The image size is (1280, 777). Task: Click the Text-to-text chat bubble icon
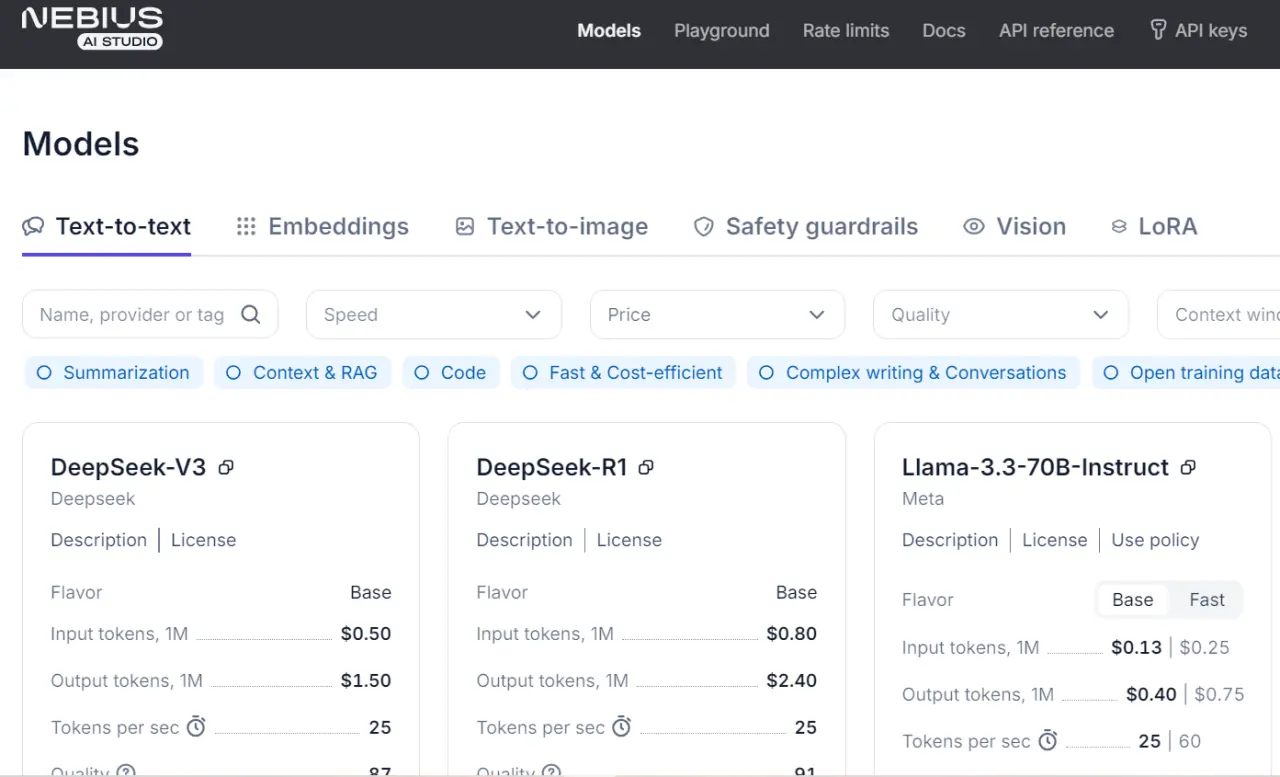click(33, 227)
